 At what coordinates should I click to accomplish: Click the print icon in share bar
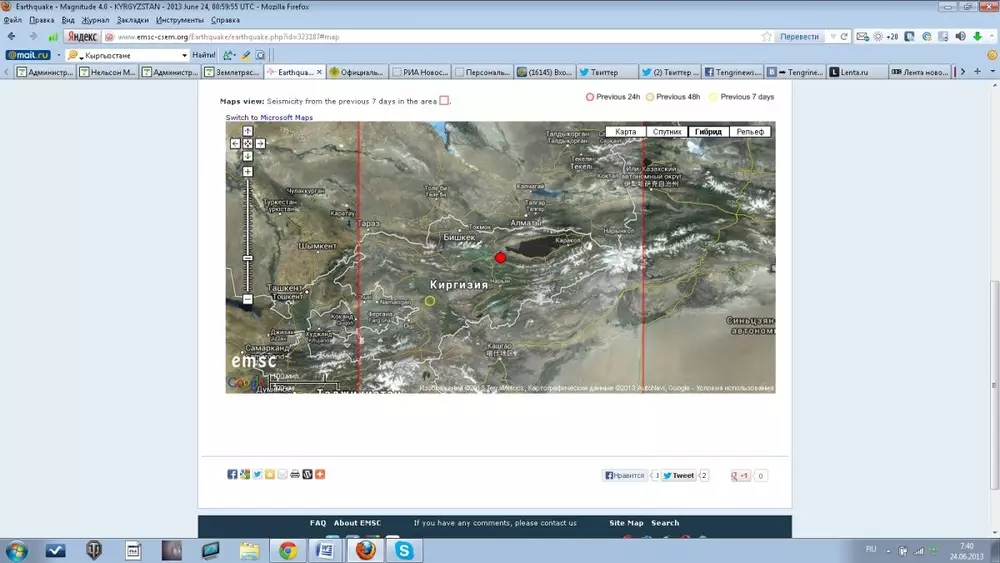pyautogui.click(x=295, y=474)
